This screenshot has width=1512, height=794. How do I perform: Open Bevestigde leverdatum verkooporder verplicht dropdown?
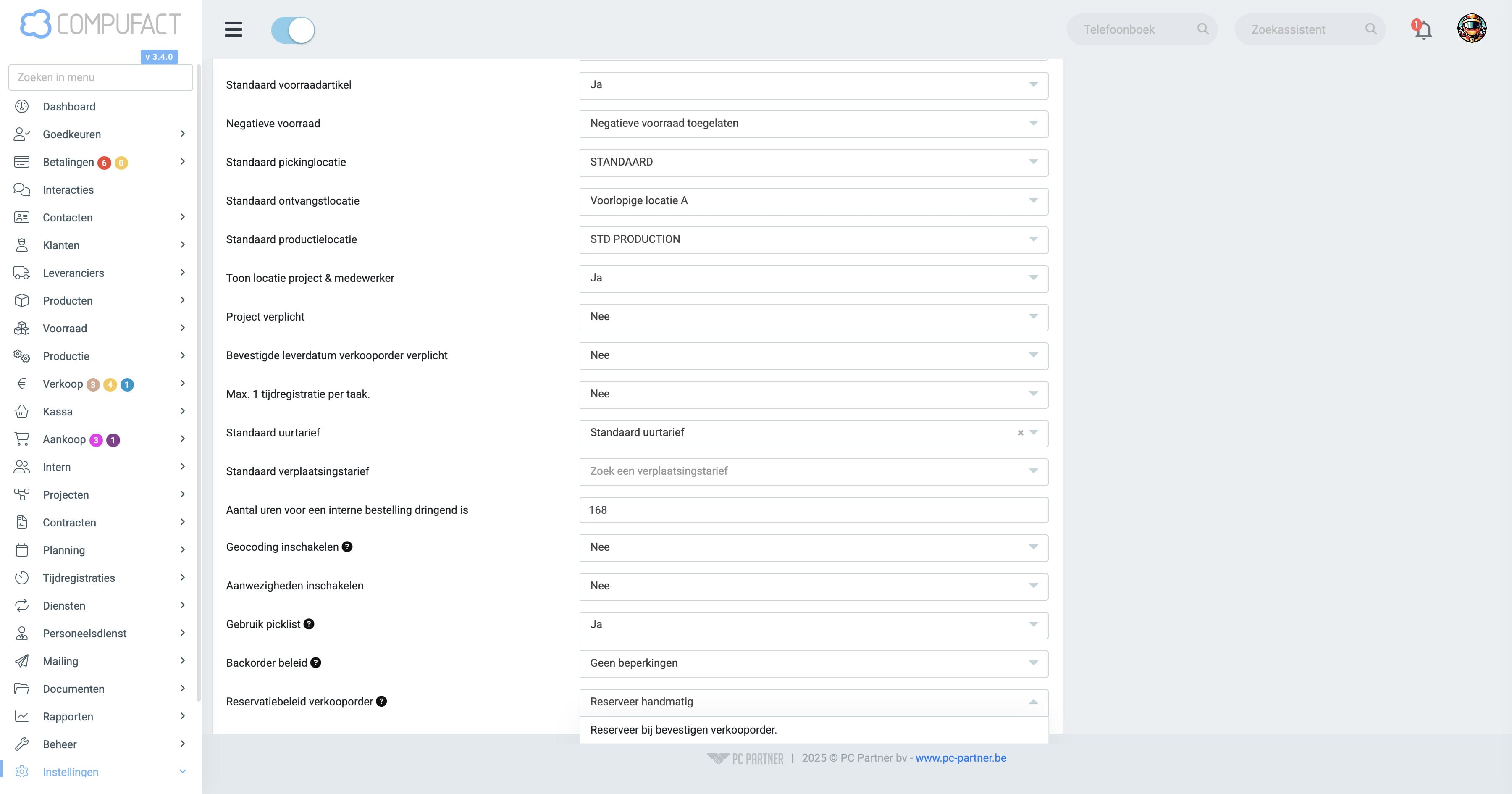click(x=814, y=357)
